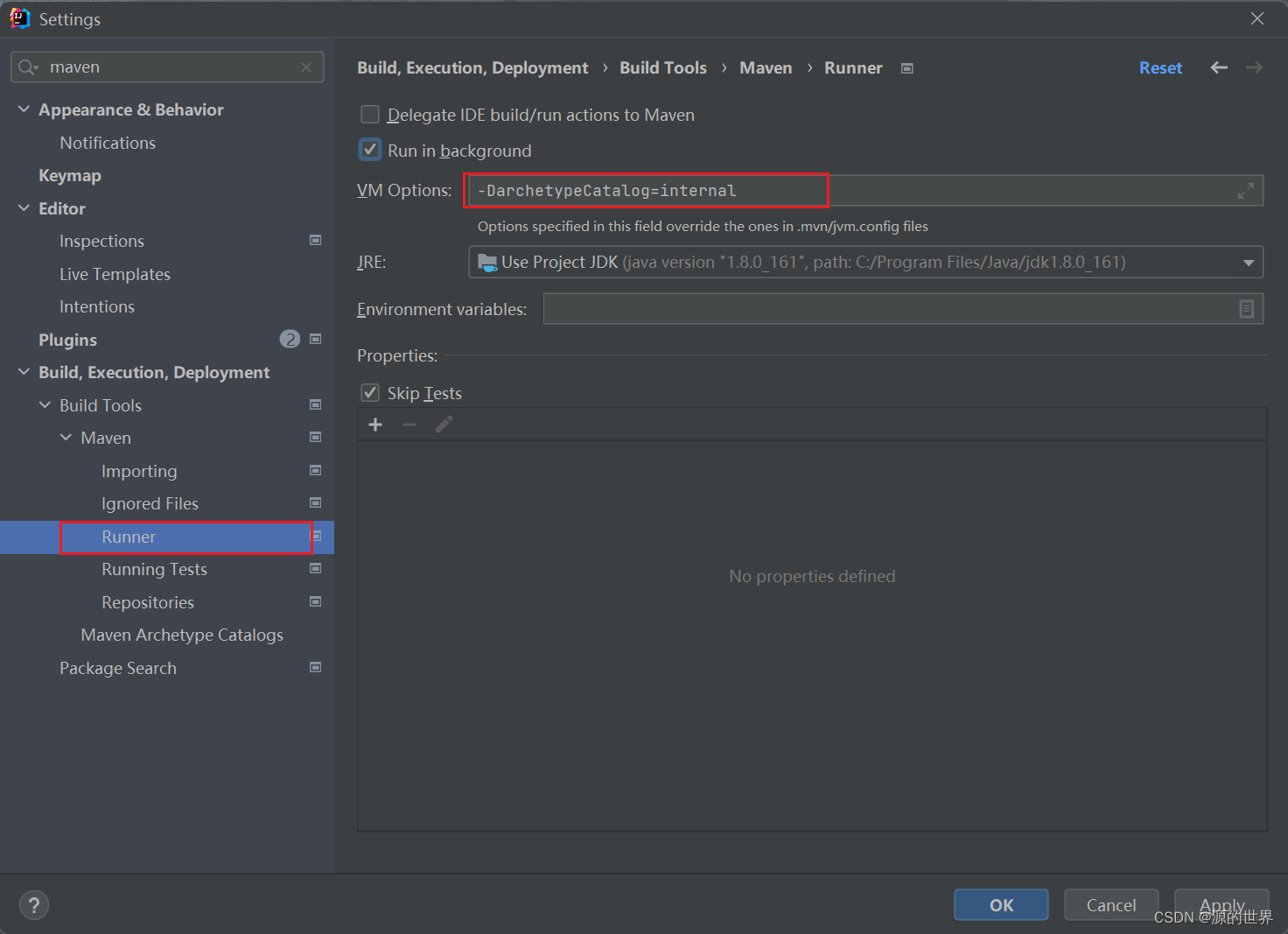Click the IntelliJ logo in title bar

click(20, 18)
